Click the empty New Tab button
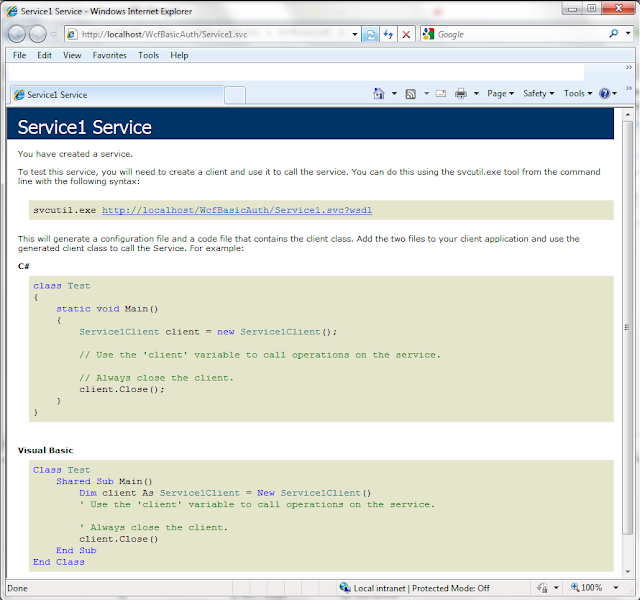Screen dimensions: 640x600 point(235,95)
